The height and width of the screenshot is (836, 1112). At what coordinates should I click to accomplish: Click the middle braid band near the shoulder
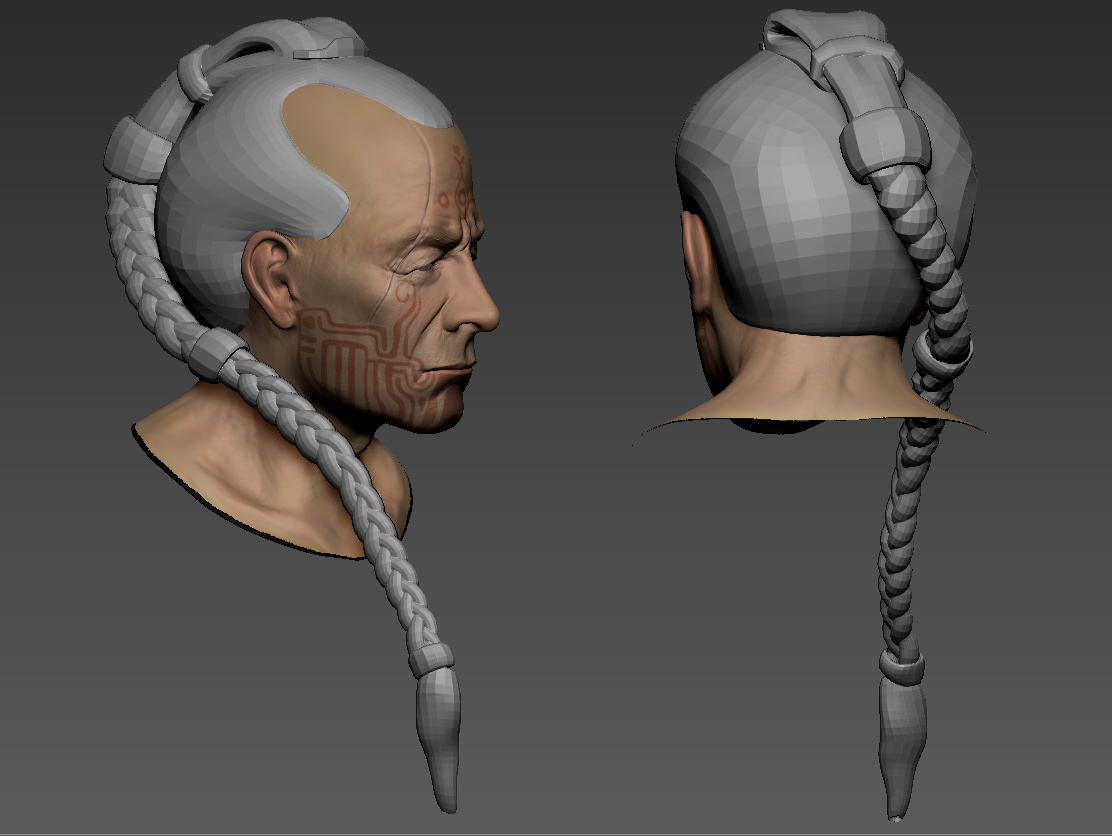[215, 352]
